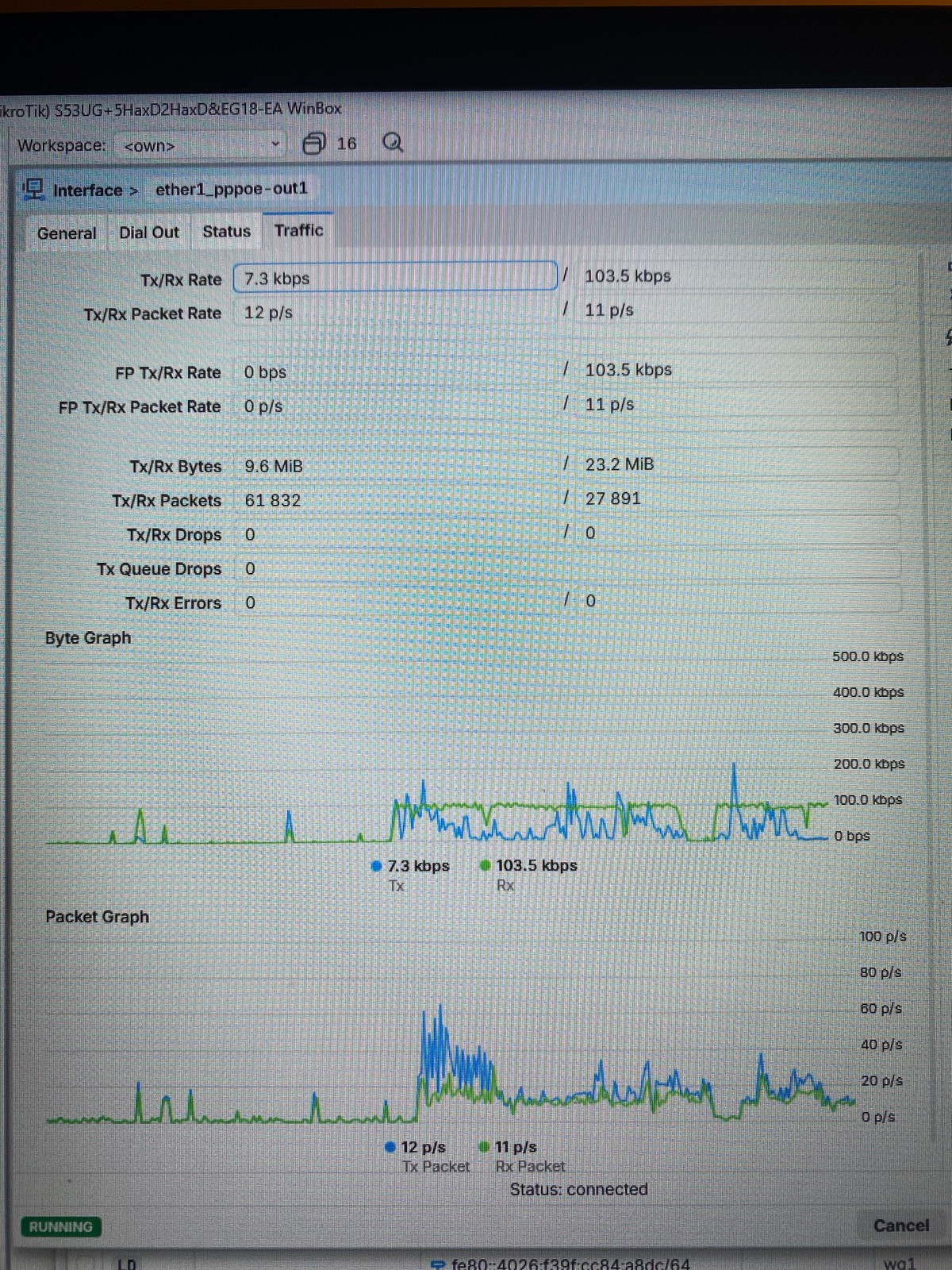
Task: Click the Rx Rate value 103.5 kbps
Action: tap(628, 276)
